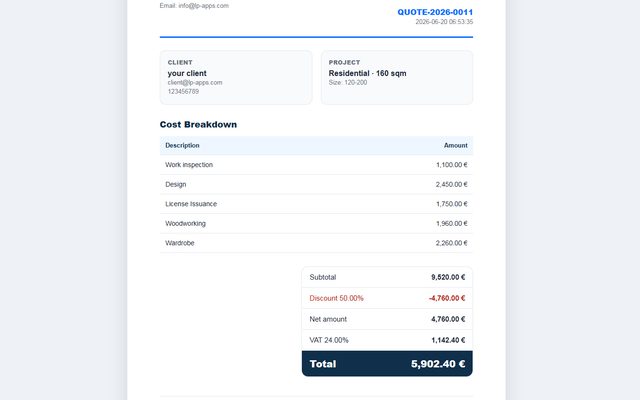The width and height of the screenshot is (640, 400).
Task: Select the License Issuance row
Action: [x=316, y=204]
